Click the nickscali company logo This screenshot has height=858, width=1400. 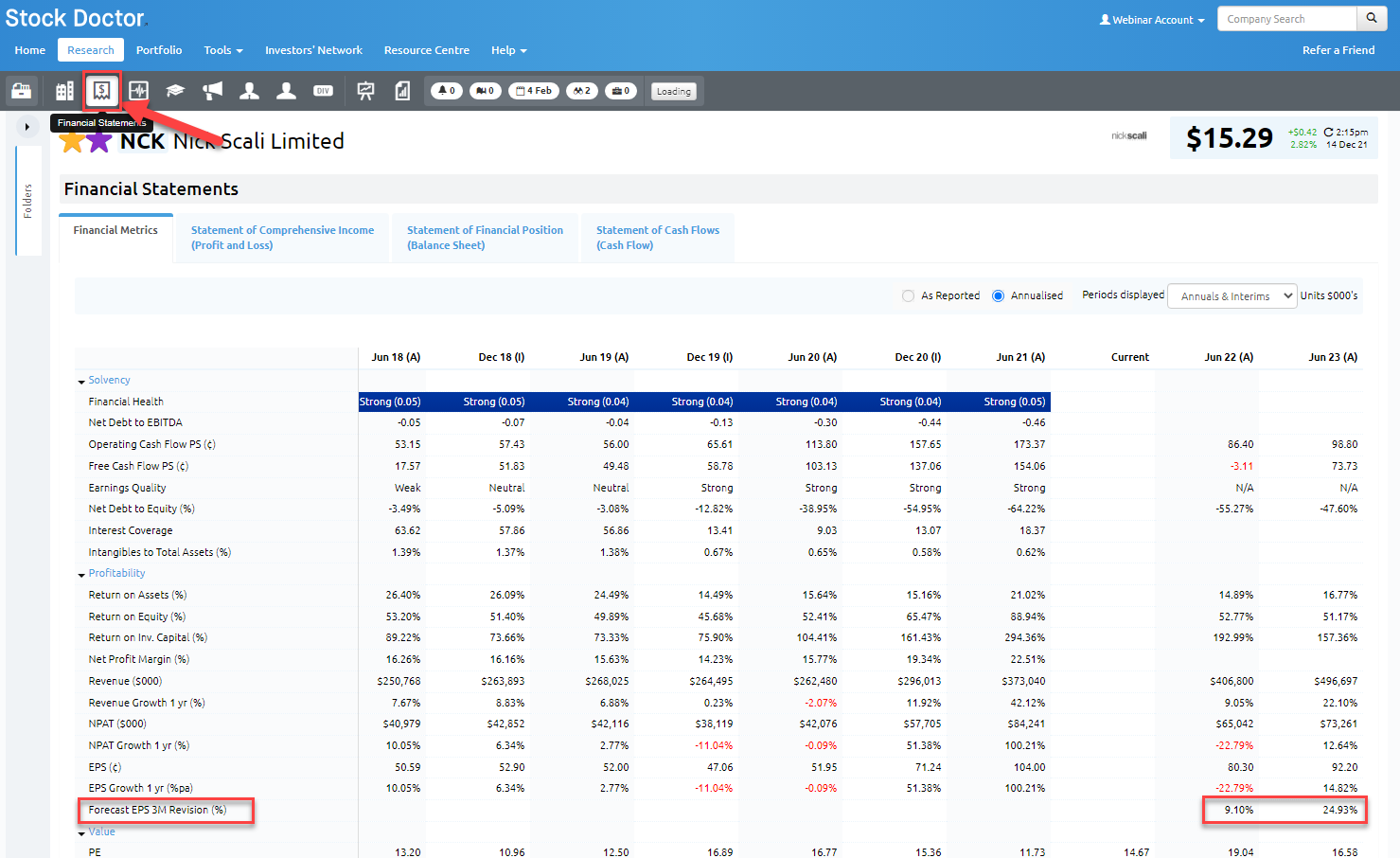coord(1128,135)
